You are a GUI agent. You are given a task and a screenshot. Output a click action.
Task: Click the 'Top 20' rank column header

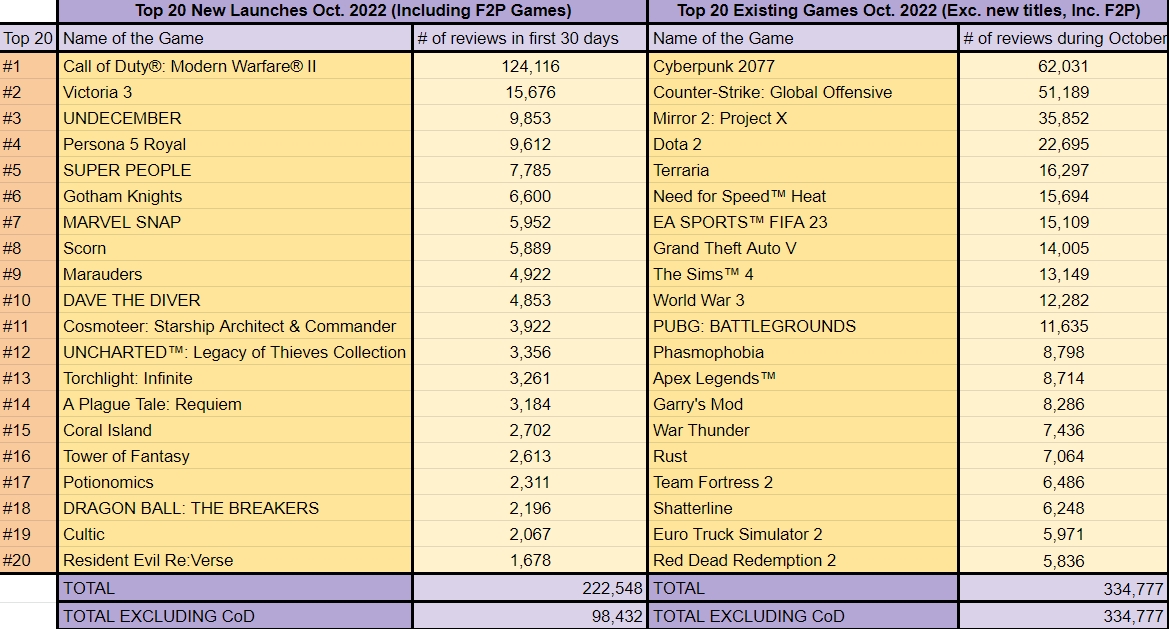(28, 38)
